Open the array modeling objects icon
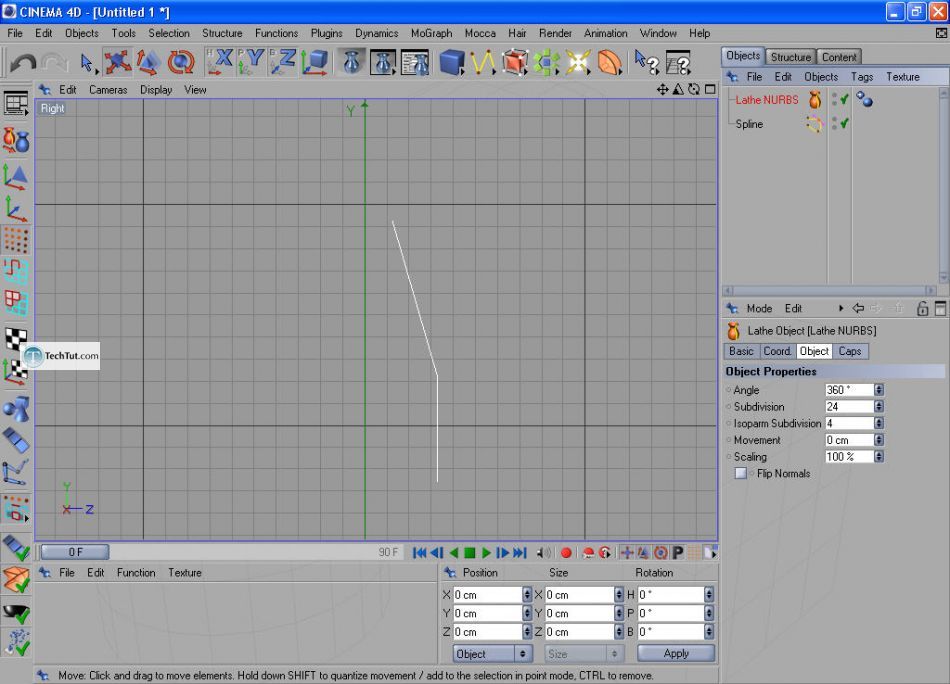Image resolution: width=950 pixels, height=684 pixels. pyautogui.click(x=546, y=62)
